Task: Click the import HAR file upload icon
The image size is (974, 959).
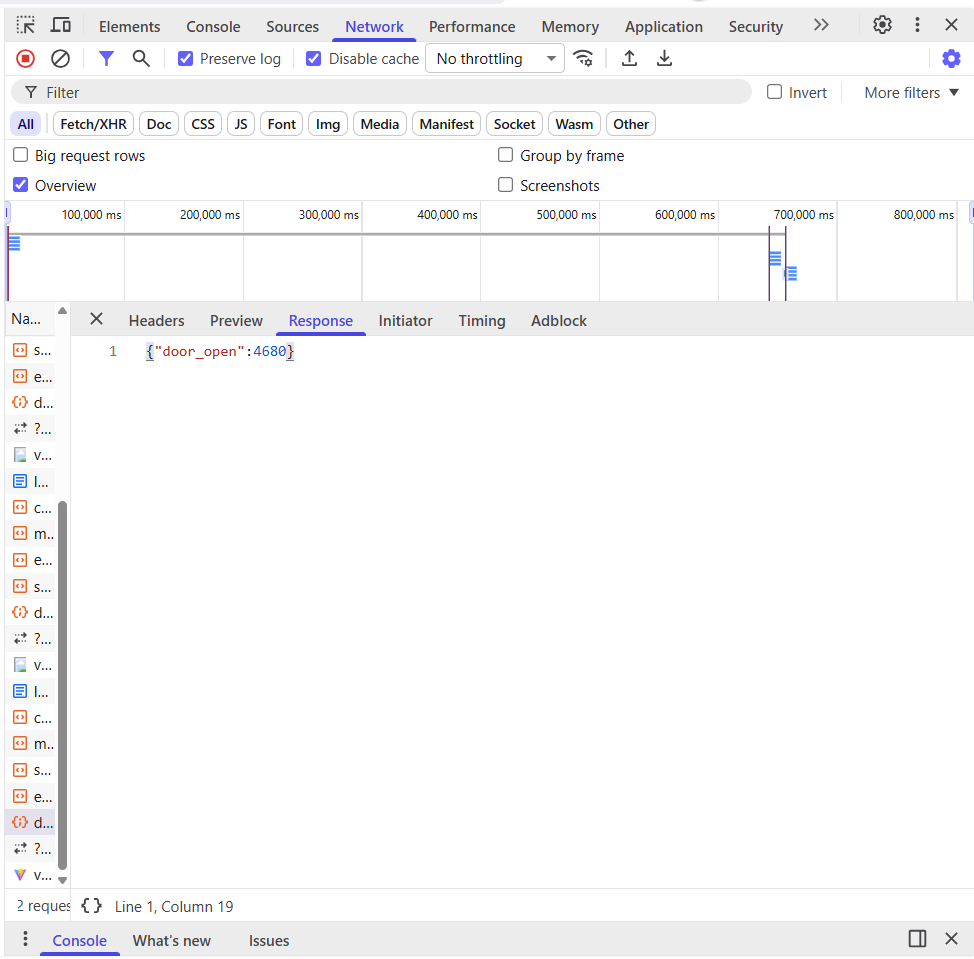Action: coord(629,59)
